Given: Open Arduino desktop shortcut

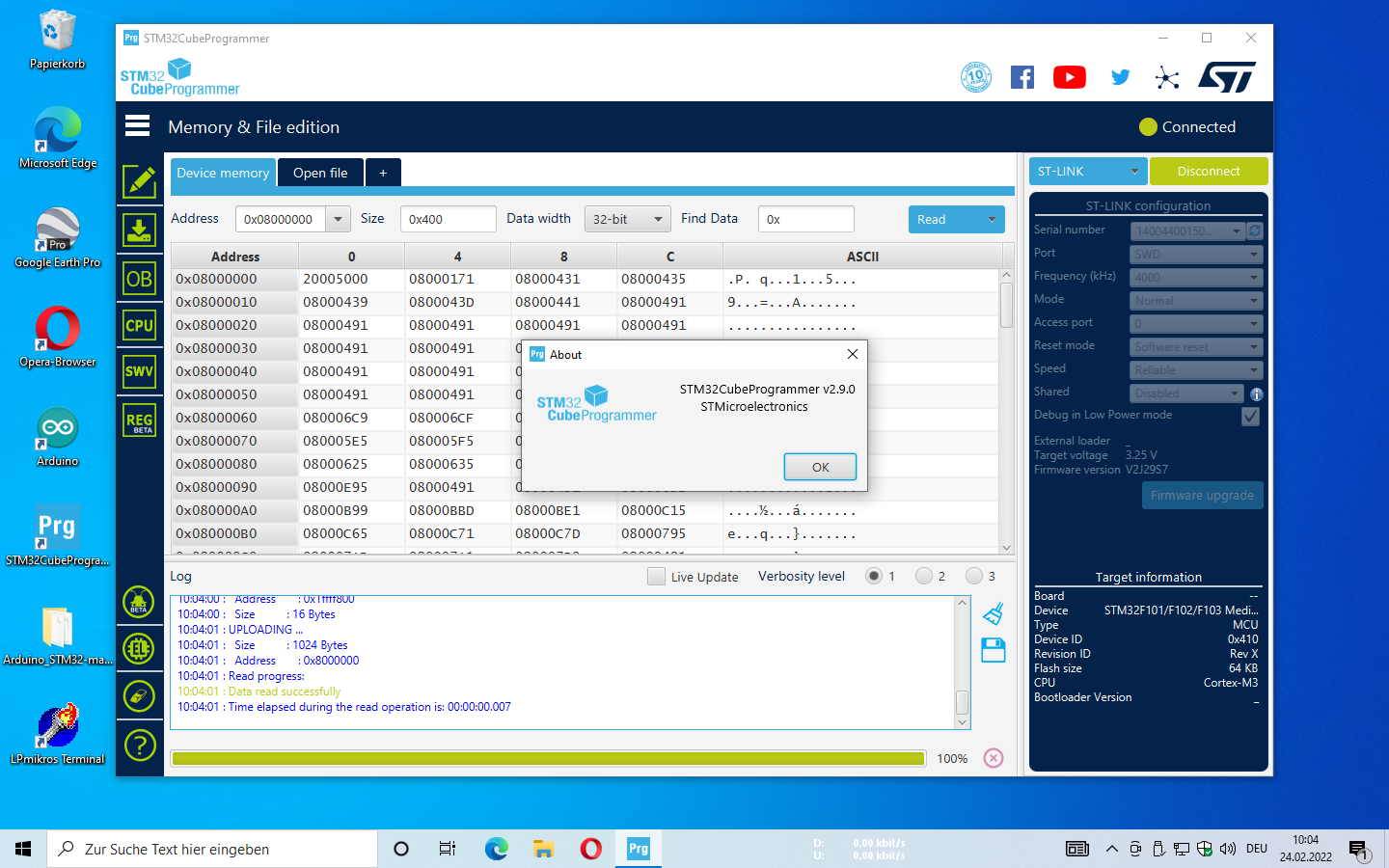Looking at the screenshot, I should (x=58, y=437).
